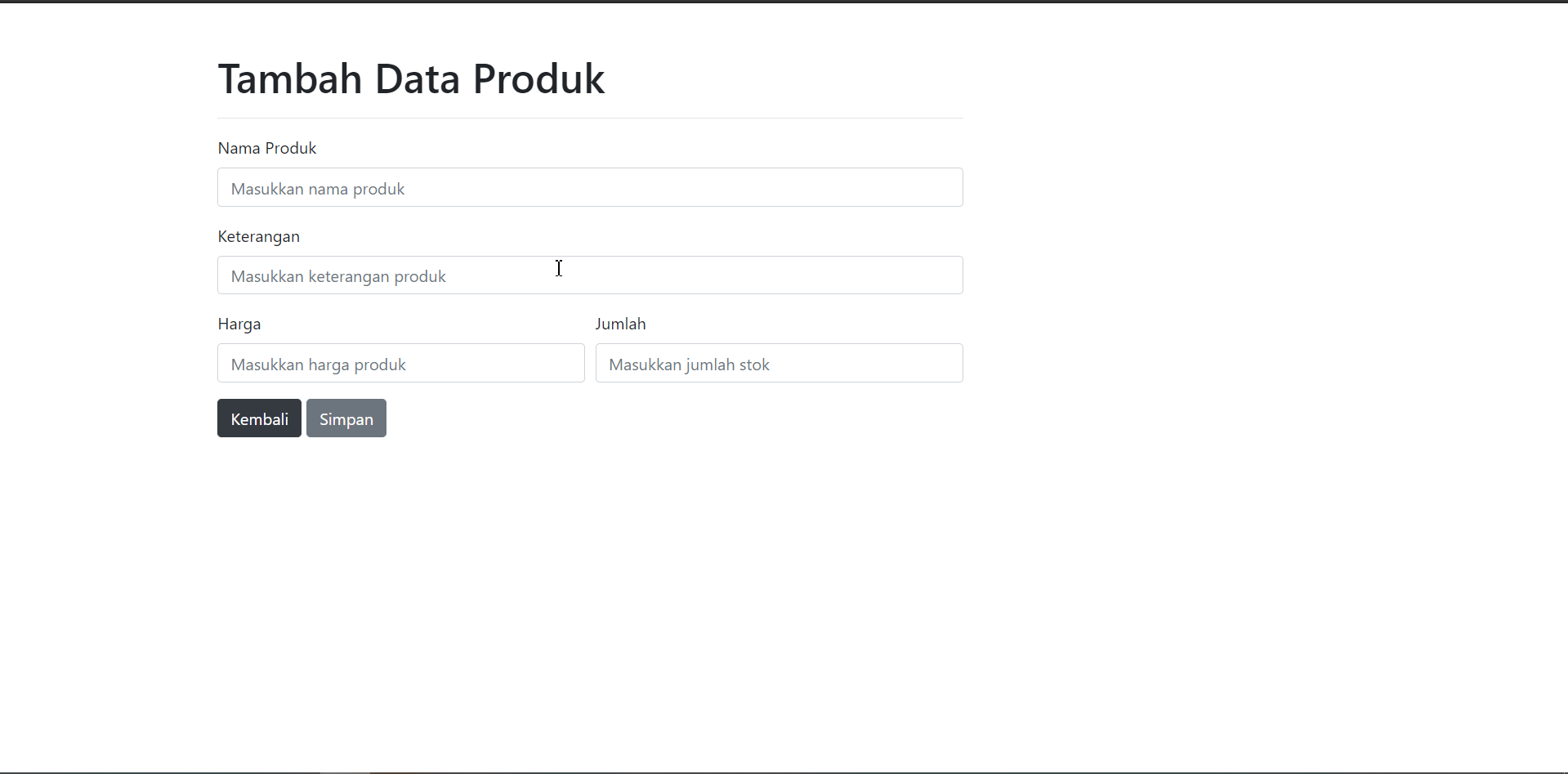Image resolution: width=1568 pixels, height=774 pixels.
Task: Click the divider line under the heading
Action: coord(589,115)
